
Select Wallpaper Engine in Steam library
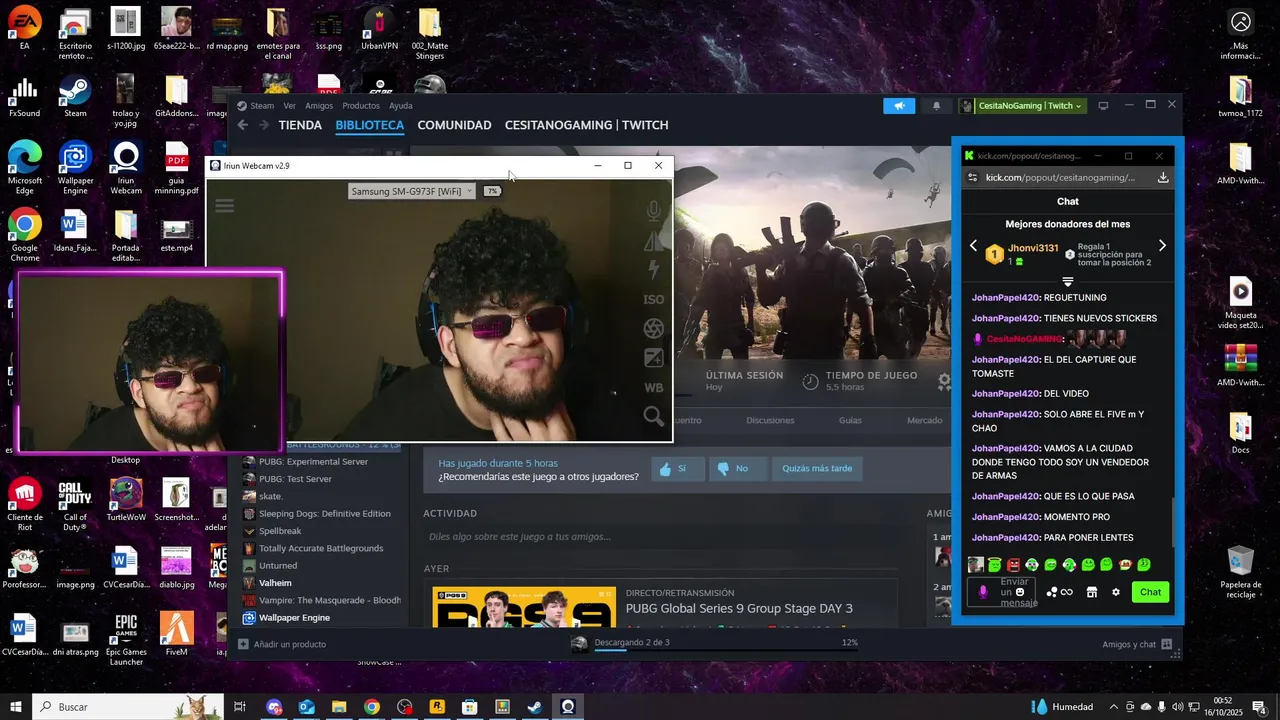click(294, 618)
